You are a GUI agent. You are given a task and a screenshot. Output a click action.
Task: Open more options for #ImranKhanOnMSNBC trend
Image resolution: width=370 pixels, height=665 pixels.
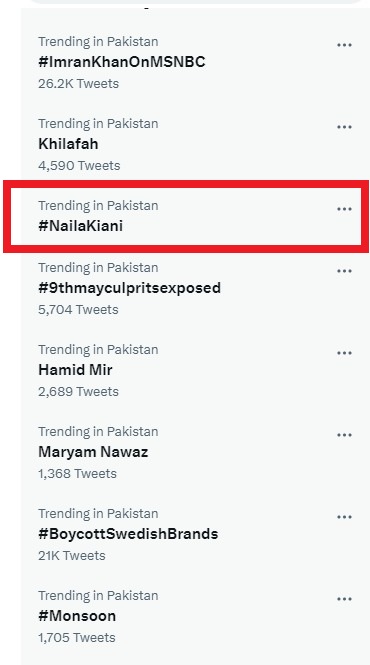[x=344, y=45]
